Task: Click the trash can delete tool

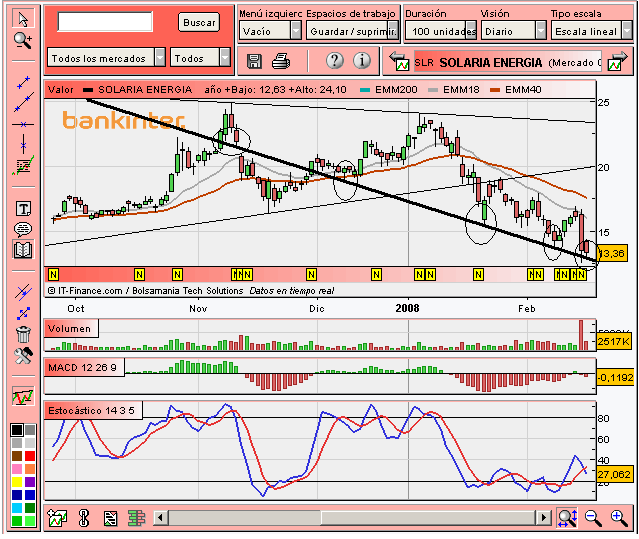Action: pyautogui.click(x=23, y=334)
